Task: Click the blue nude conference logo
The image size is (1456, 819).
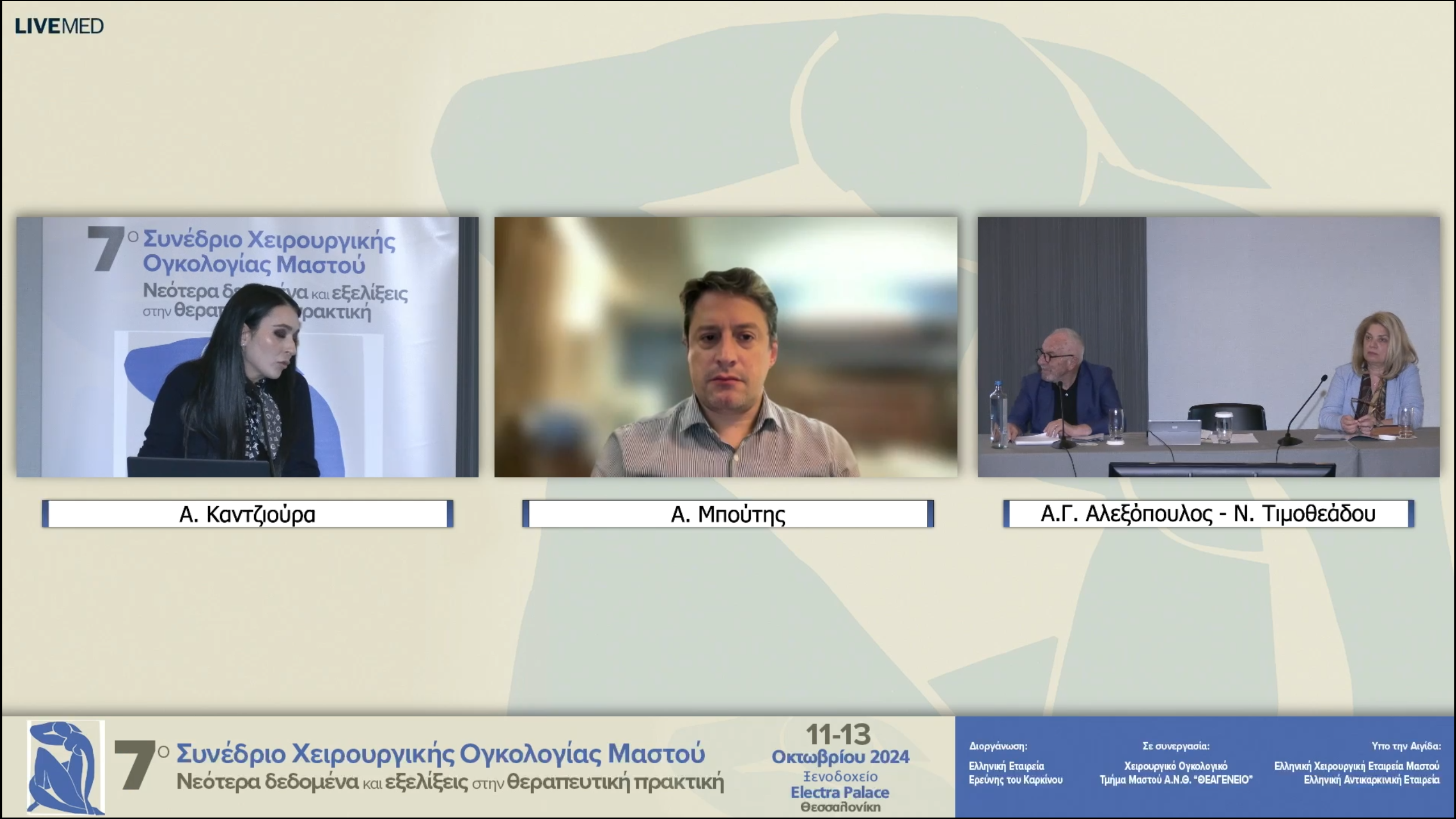Action: coord(66,767)
